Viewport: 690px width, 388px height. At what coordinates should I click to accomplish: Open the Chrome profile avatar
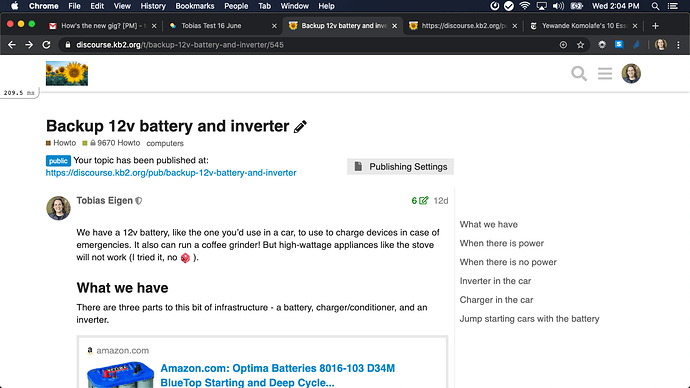(661, 44)
